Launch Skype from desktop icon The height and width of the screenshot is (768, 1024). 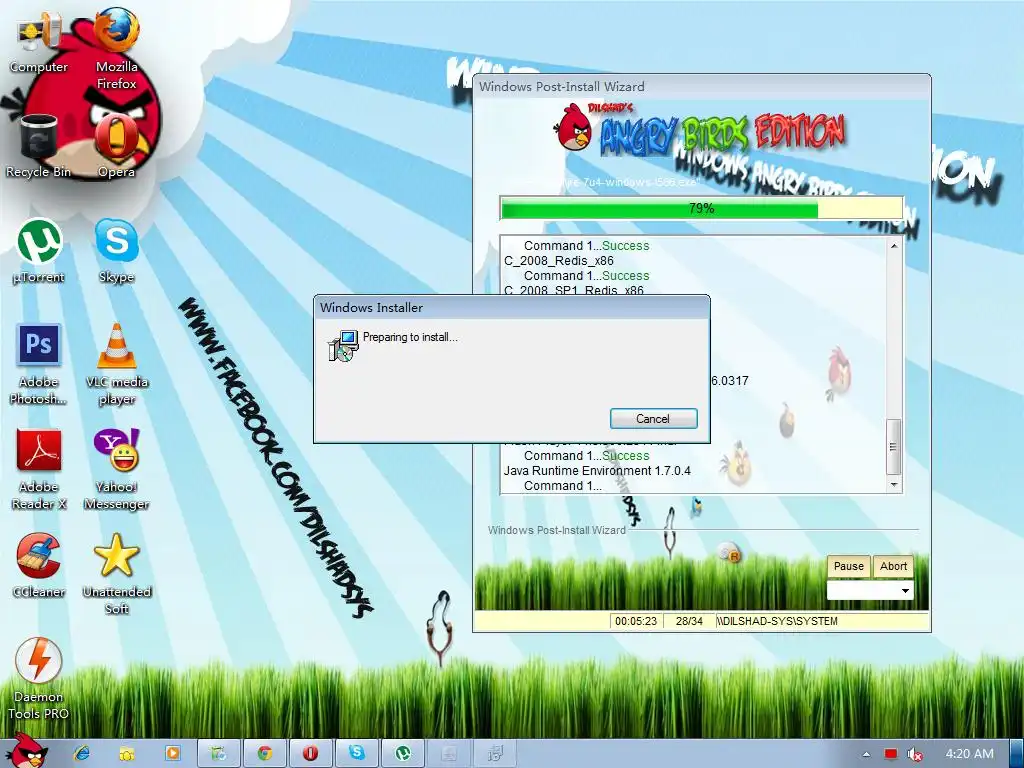pos(116,251)
